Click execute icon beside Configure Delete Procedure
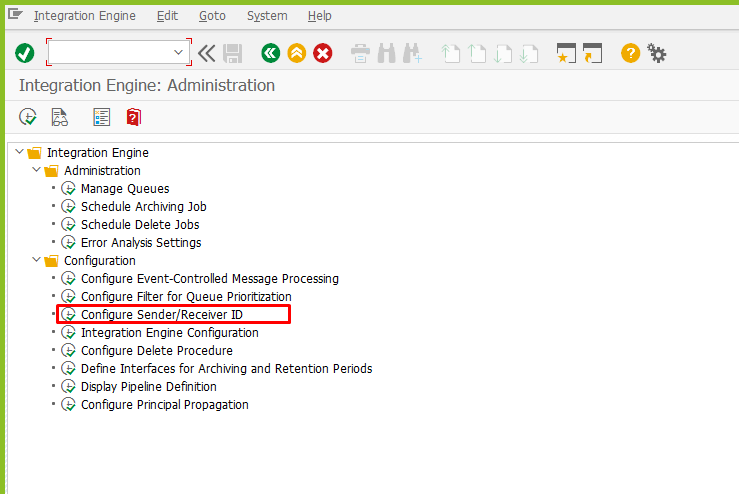The image size is (739, 494). click(69, 351)
